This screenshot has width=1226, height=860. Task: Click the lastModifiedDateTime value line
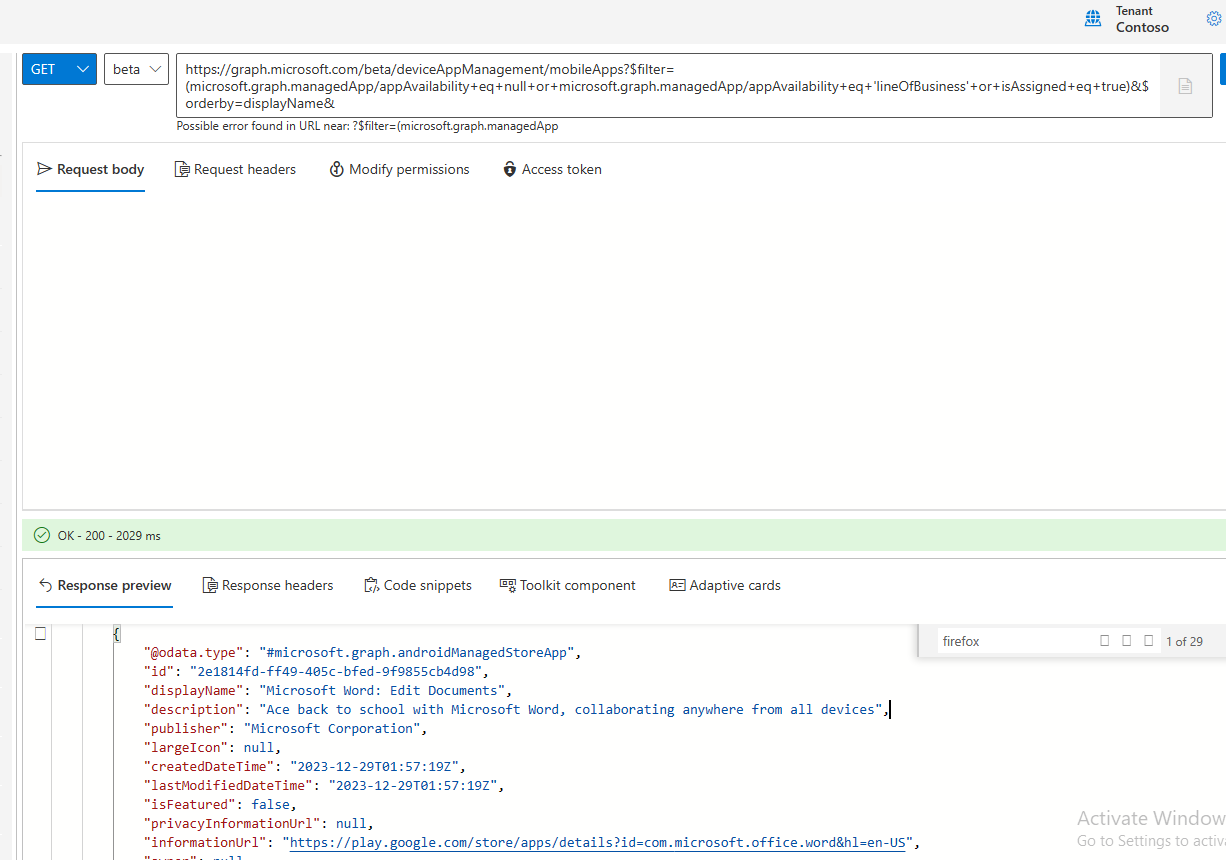coord(324,785)
